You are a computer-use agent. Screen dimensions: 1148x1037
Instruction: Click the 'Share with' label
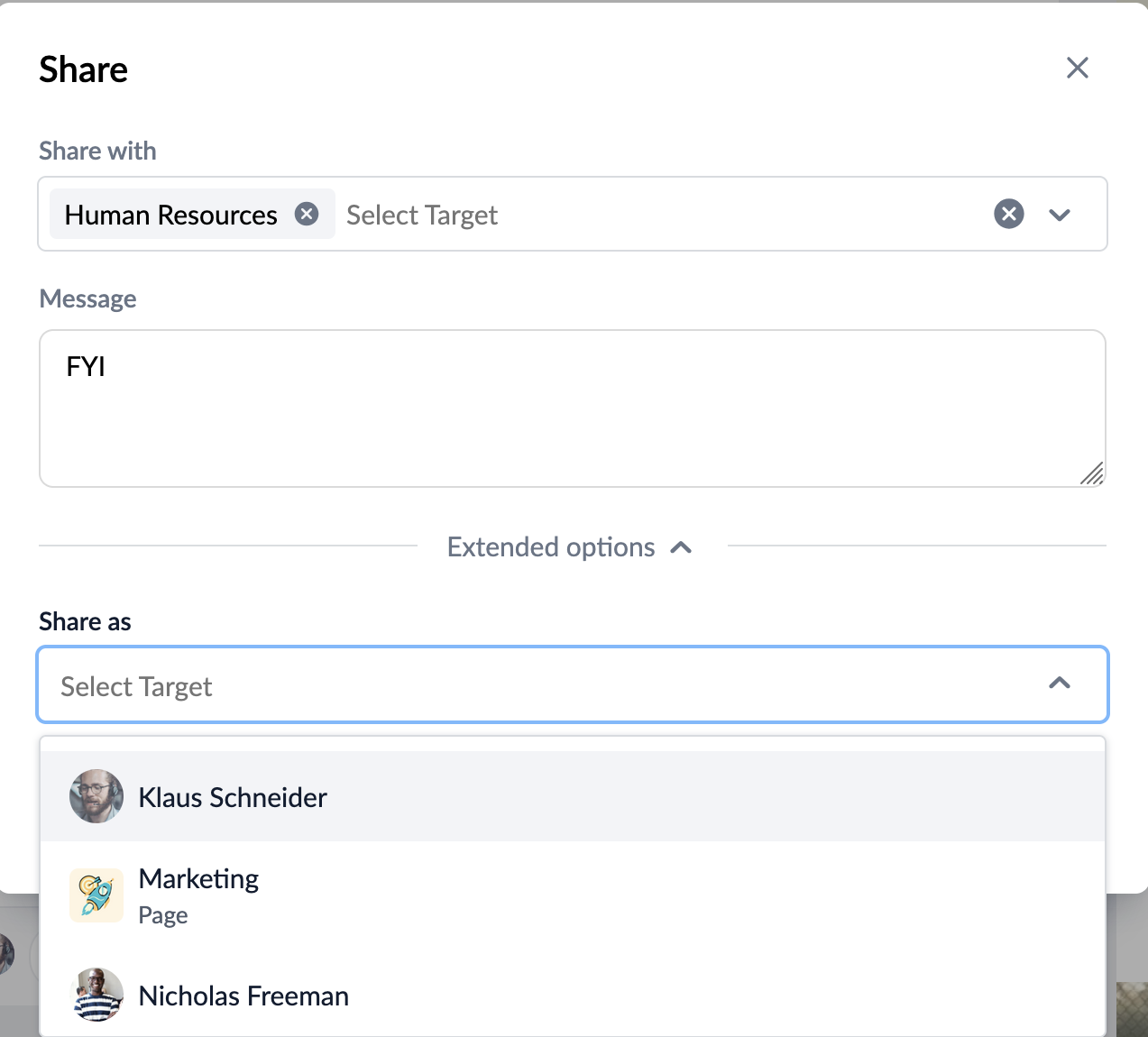point(97,151)
